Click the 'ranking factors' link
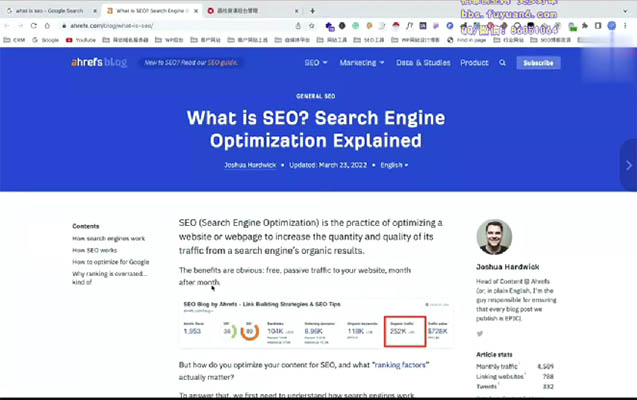Image resolution: width=637 pixels, height=400 pixels. 400,366
